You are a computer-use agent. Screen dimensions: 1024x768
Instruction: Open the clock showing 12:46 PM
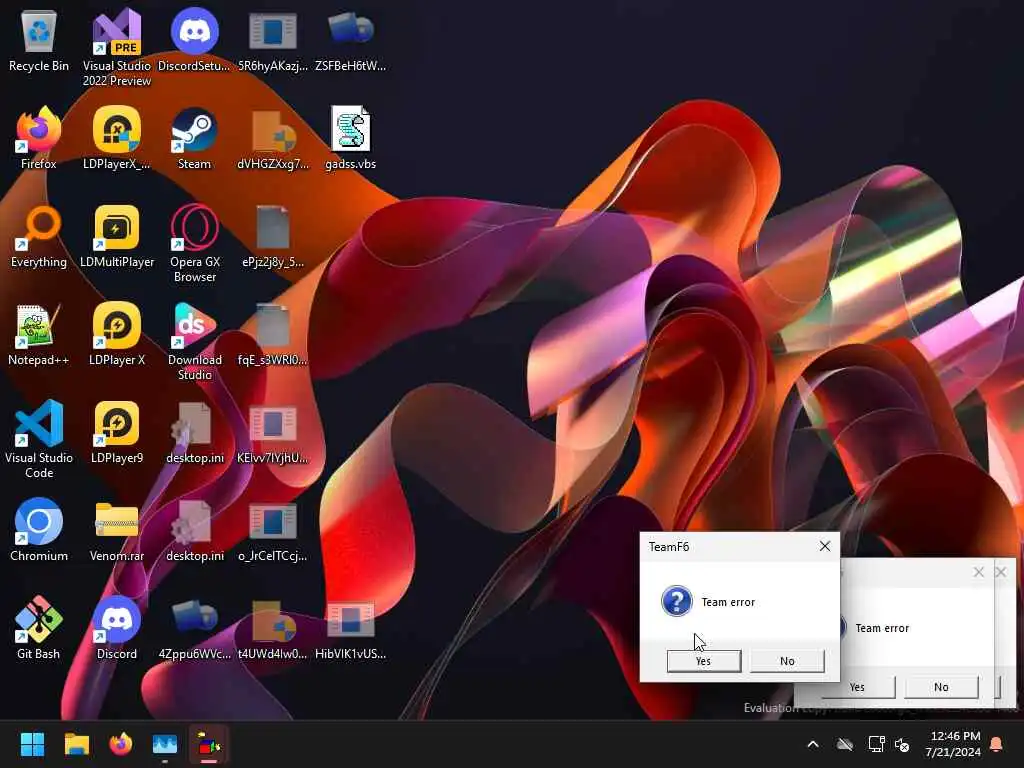click(x=953, y=744)
